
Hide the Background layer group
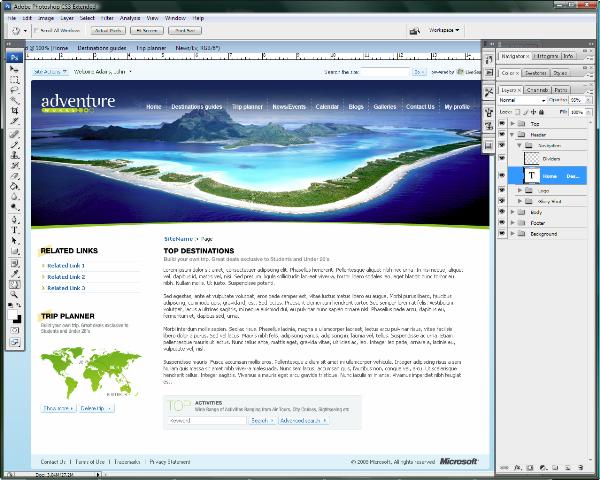pos(502,233)
